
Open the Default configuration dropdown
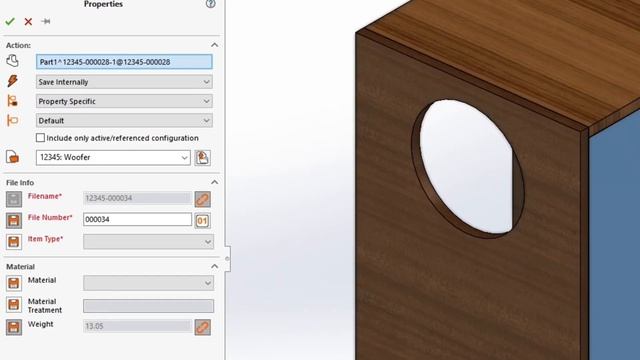tap(124, 121)
